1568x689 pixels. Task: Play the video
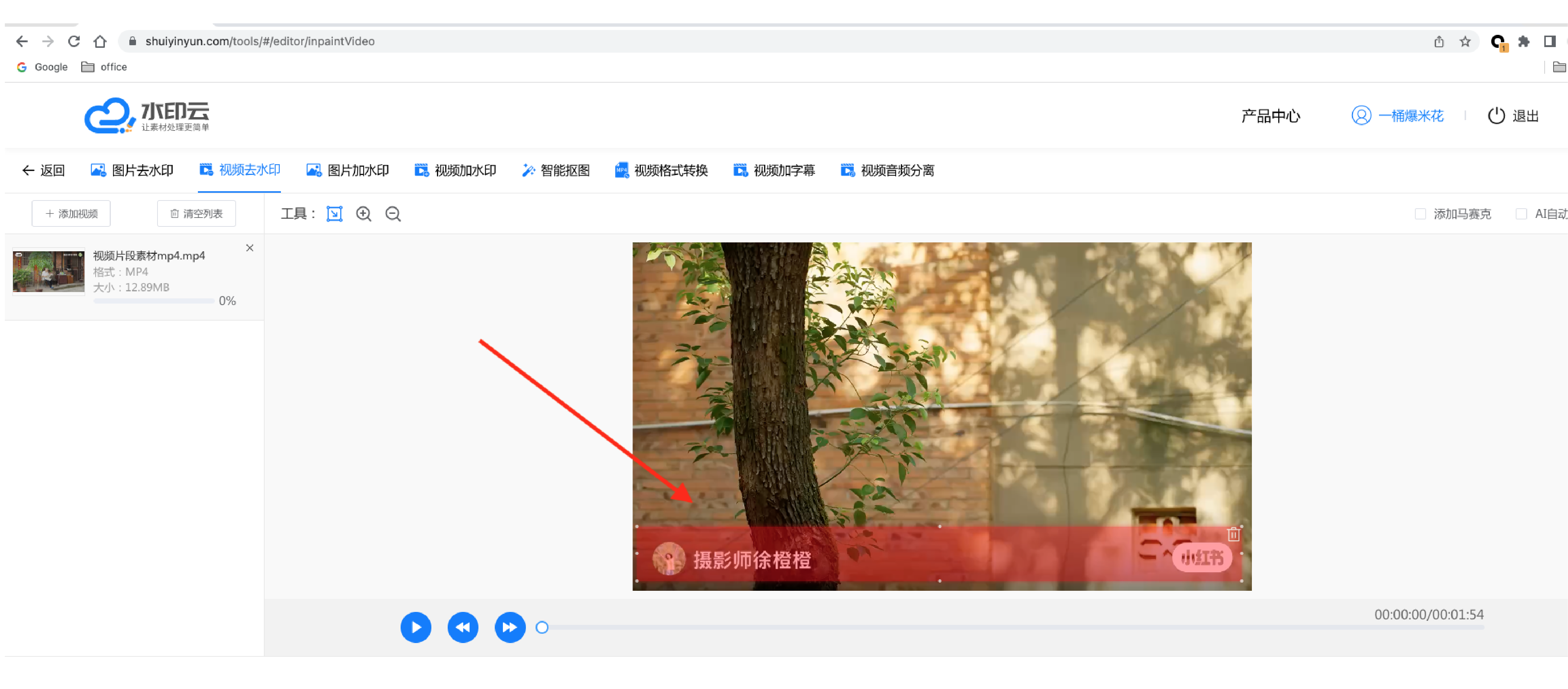(416, 627)
